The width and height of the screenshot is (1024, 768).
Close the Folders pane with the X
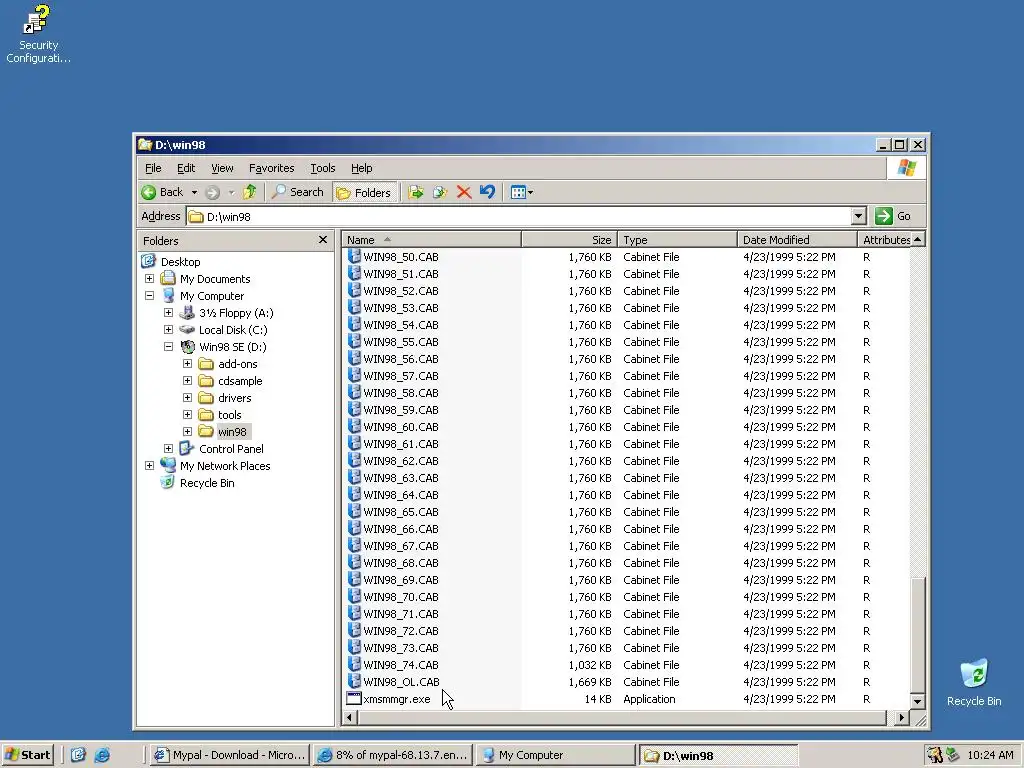coord(323,240)
